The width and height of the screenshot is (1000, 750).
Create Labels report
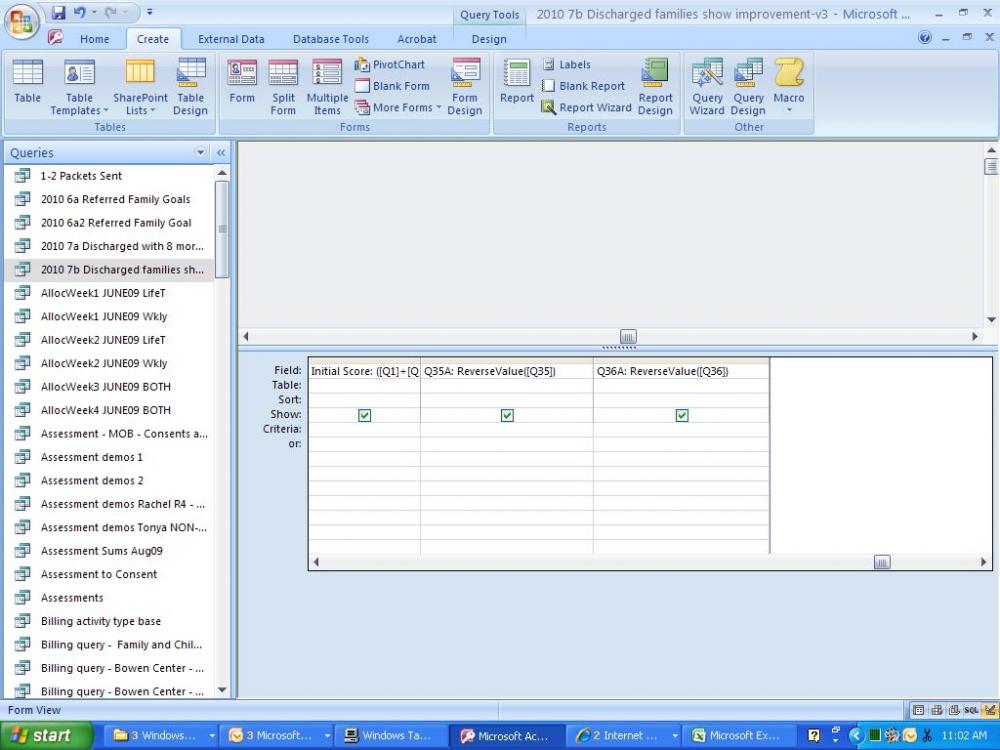566,64
